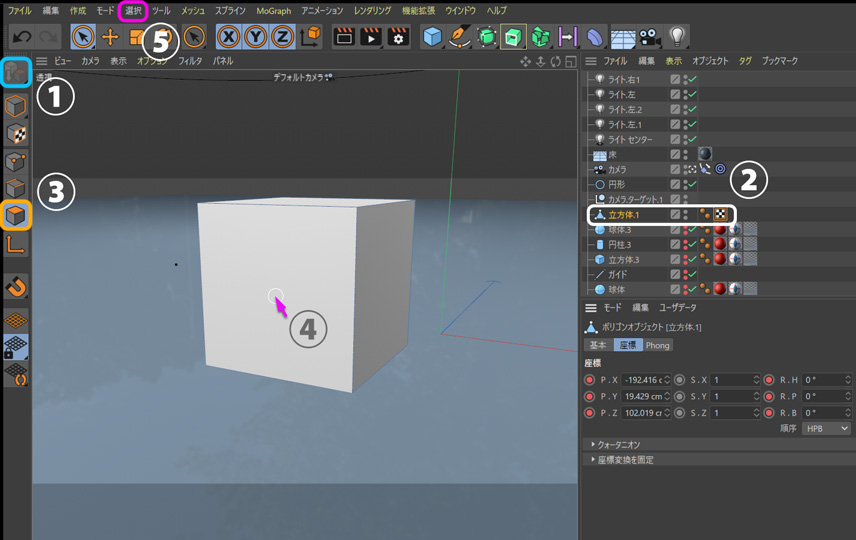Viewport: 856px width, 540px height.
Task: Click the red material sphere tag on 円柱.3
Action: click(x=719, y=244)
